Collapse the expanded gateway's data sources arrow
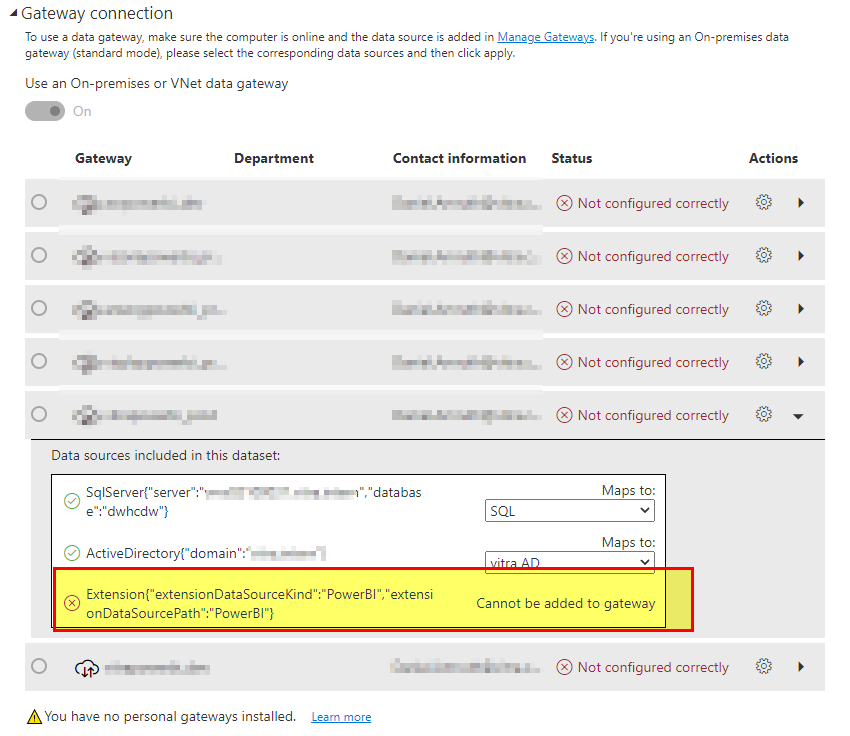850x736 pixels. (798, 416)
